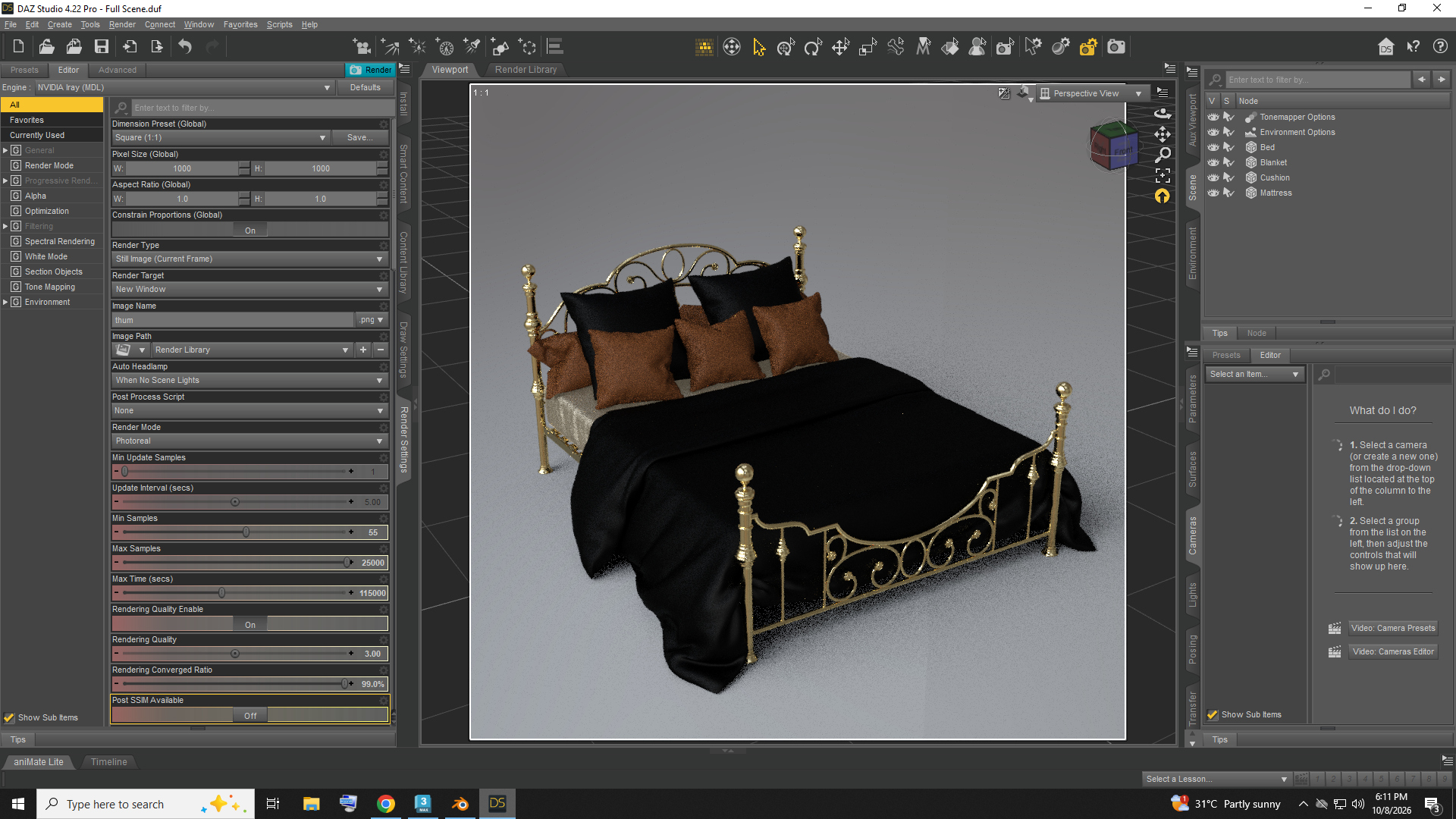Hide the Blanket node eye icon
Screen dimensions: 1456x819
[1213, 162]
